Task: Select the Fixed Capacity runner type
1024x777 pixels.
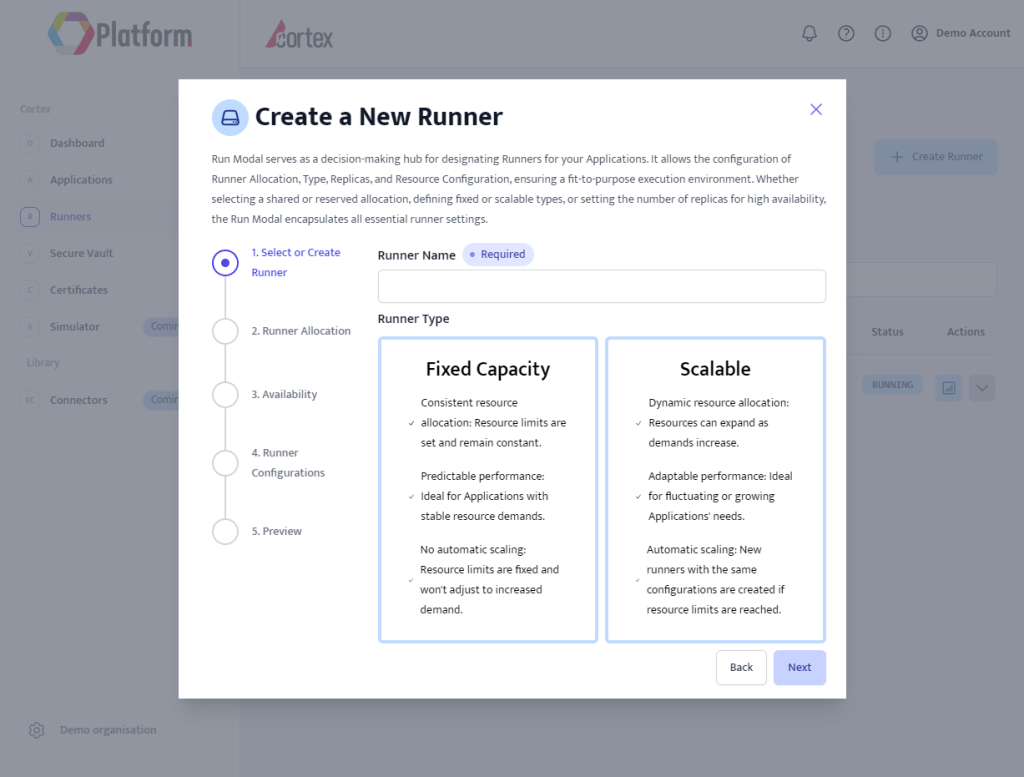Action: [x=488, y=489]
